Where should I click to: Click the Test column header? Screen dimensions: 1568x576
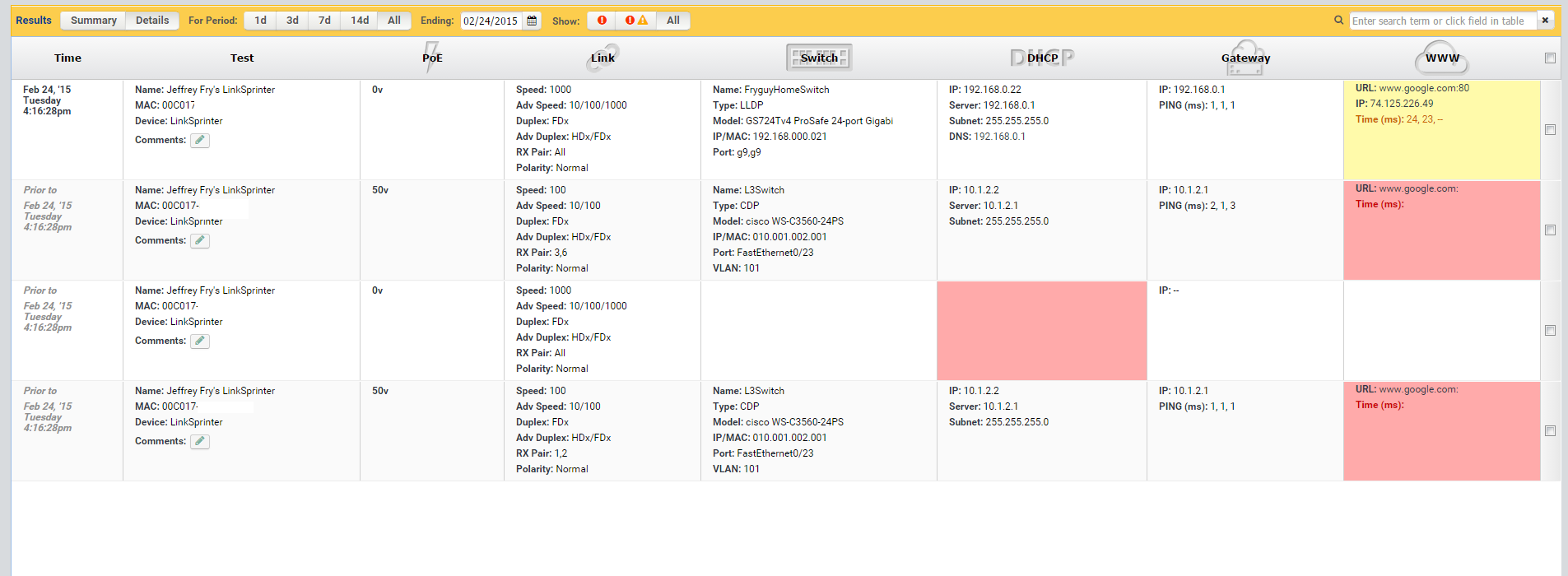(242, 58)
